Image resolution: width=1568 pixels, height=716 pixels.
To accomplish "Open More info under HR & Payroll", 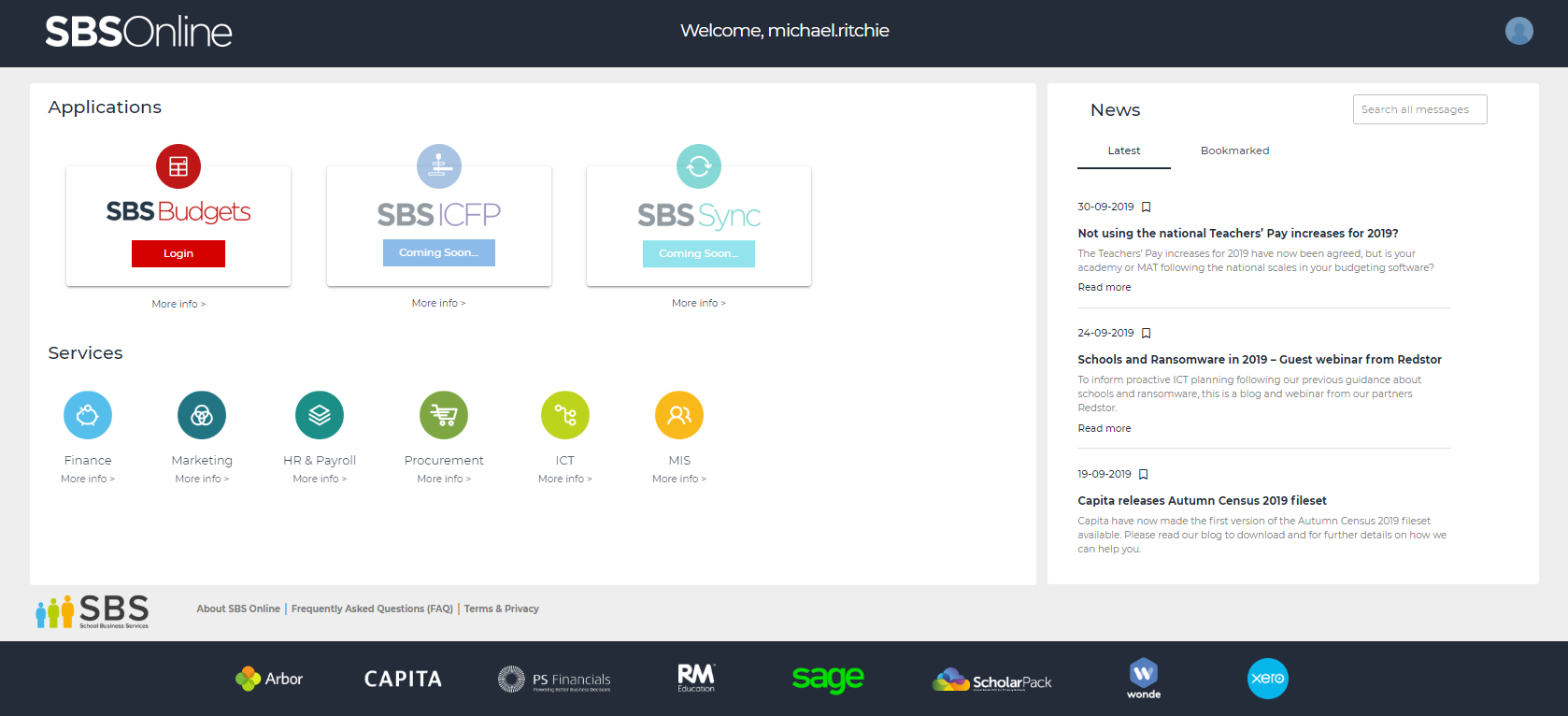I will point(320,479).
